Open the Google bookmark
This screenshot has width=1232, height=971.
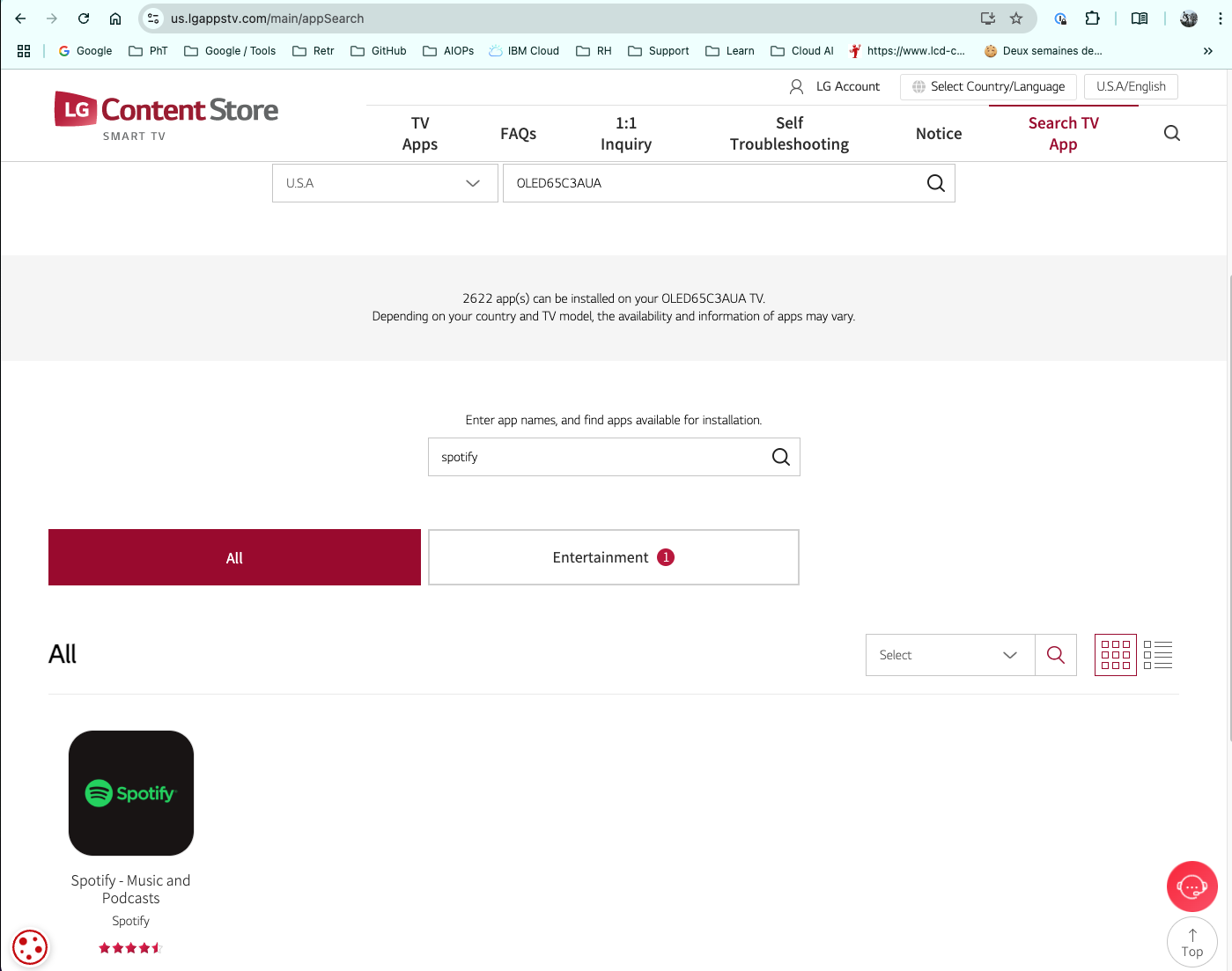[x=85, y=51]
